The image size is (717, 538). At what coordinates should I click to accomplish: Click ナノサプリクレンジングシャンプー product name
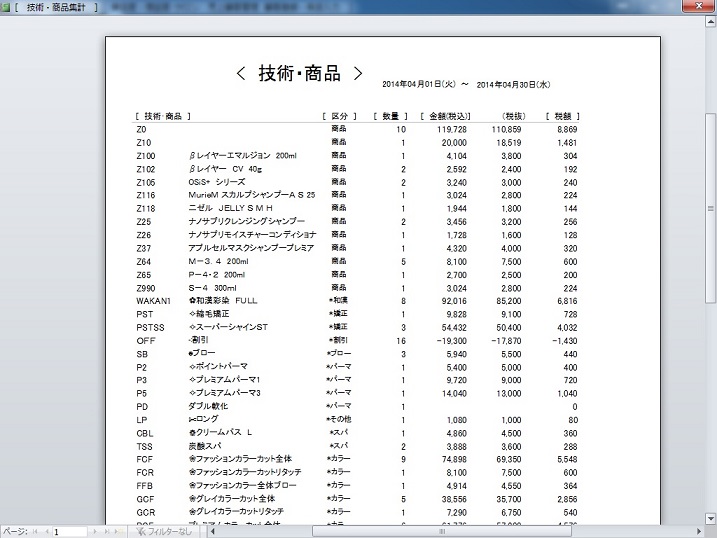coord(246,222)
